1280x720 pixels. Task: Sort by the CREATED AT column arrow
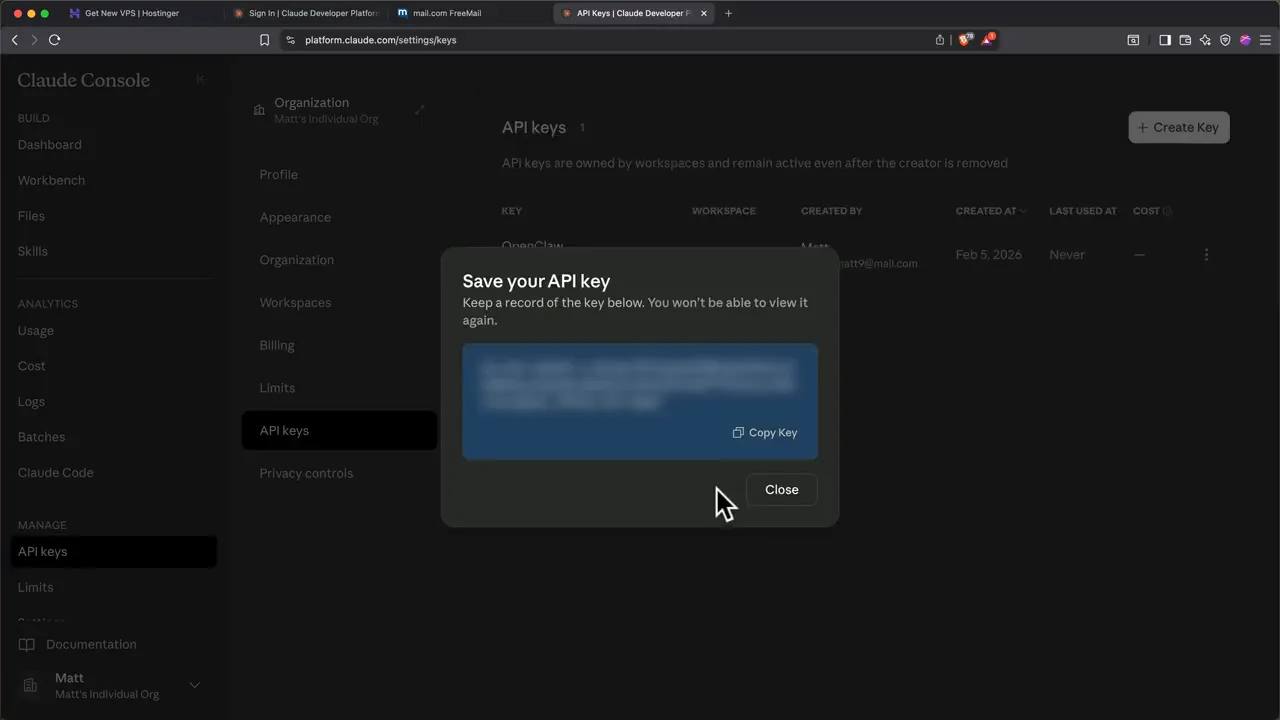point(1023,211)
